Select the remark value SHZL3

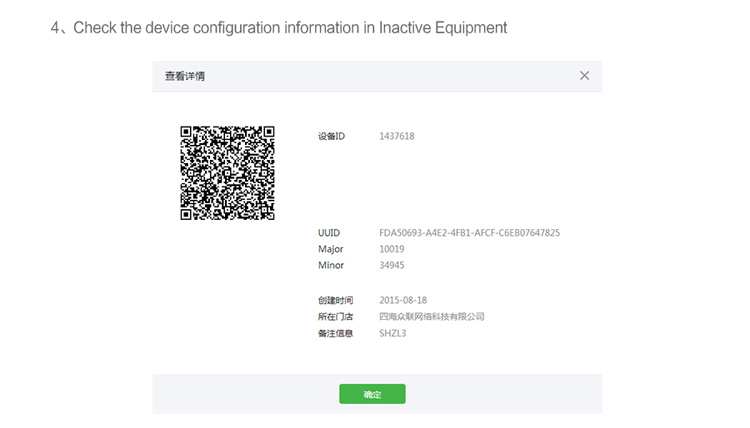click(392, 333)
